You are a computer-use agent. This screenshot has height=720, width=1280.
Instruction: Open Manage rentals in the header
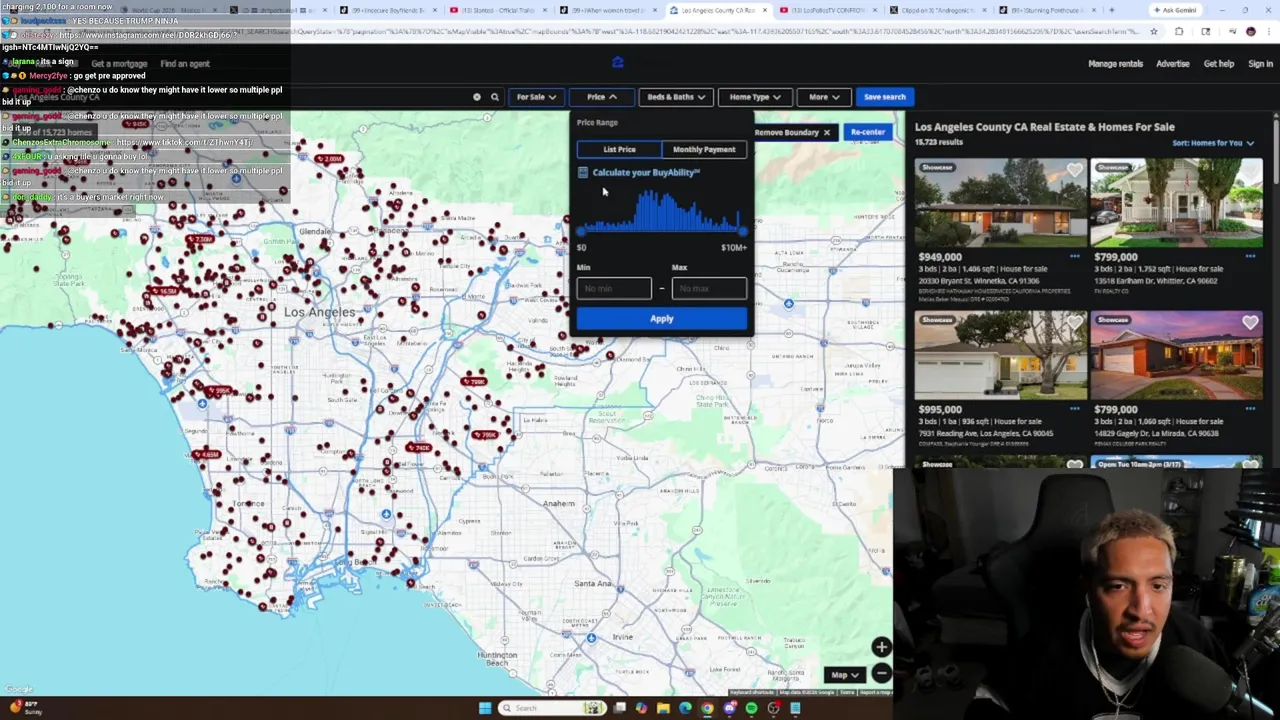coord(1115,64)
